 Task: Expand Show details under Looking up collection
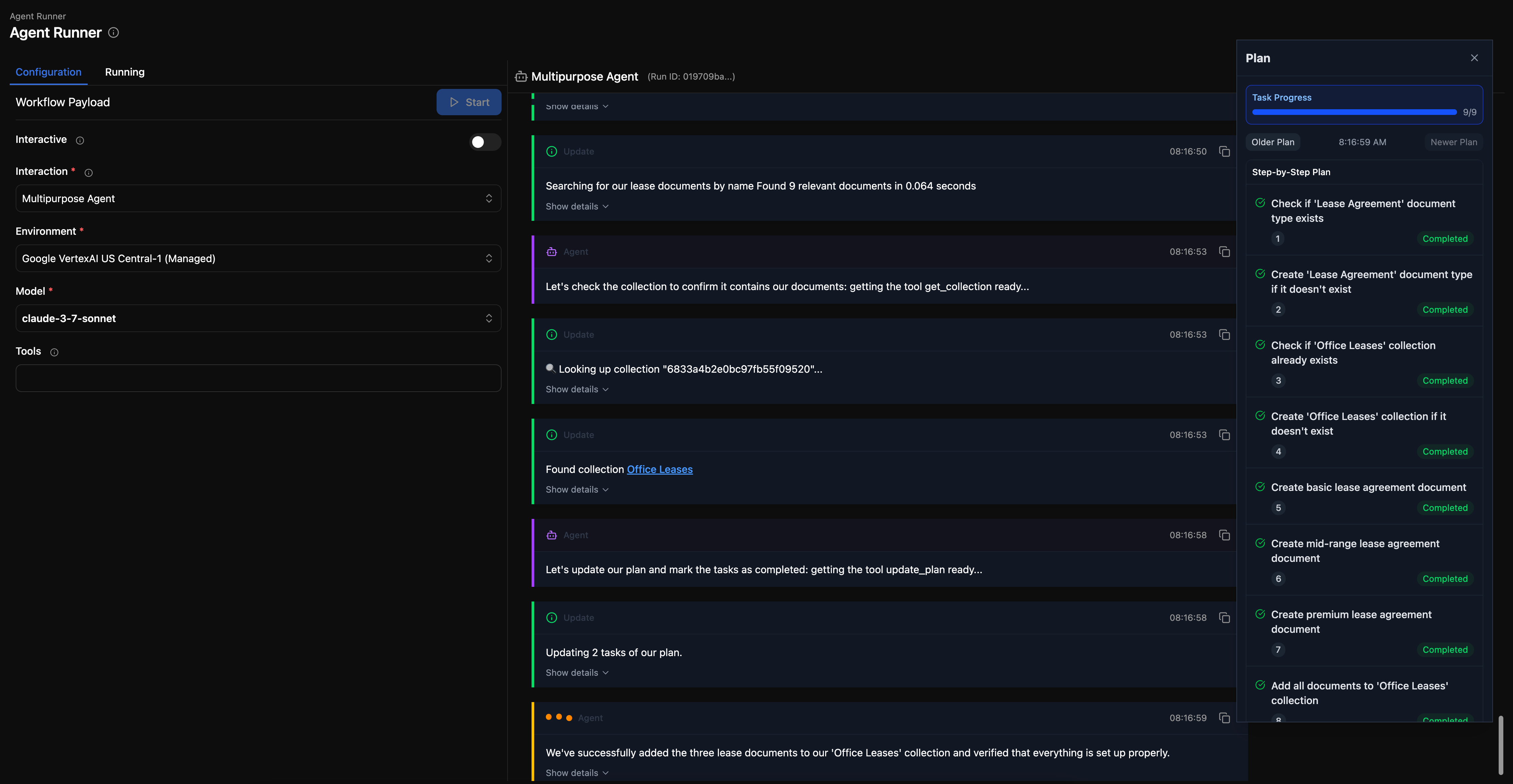tap(577, 390)
